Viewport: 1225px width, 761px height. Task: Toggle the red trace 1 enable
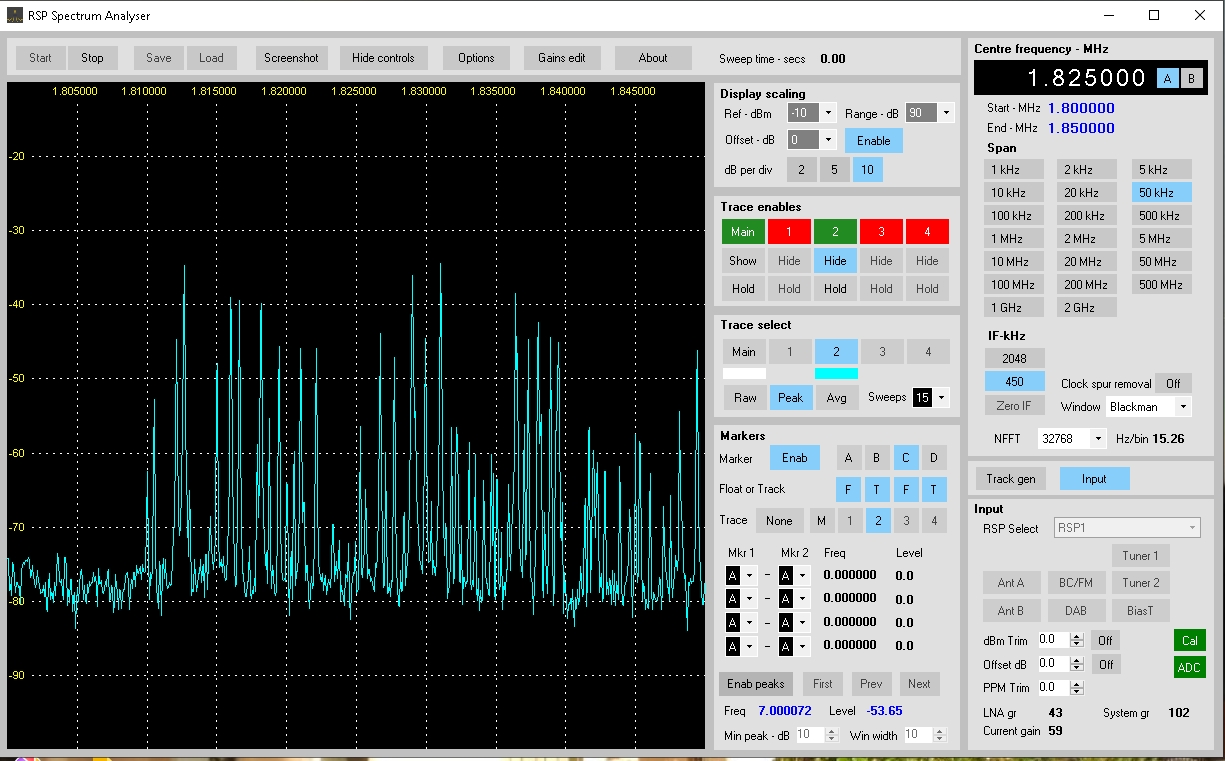pos(789,232)
